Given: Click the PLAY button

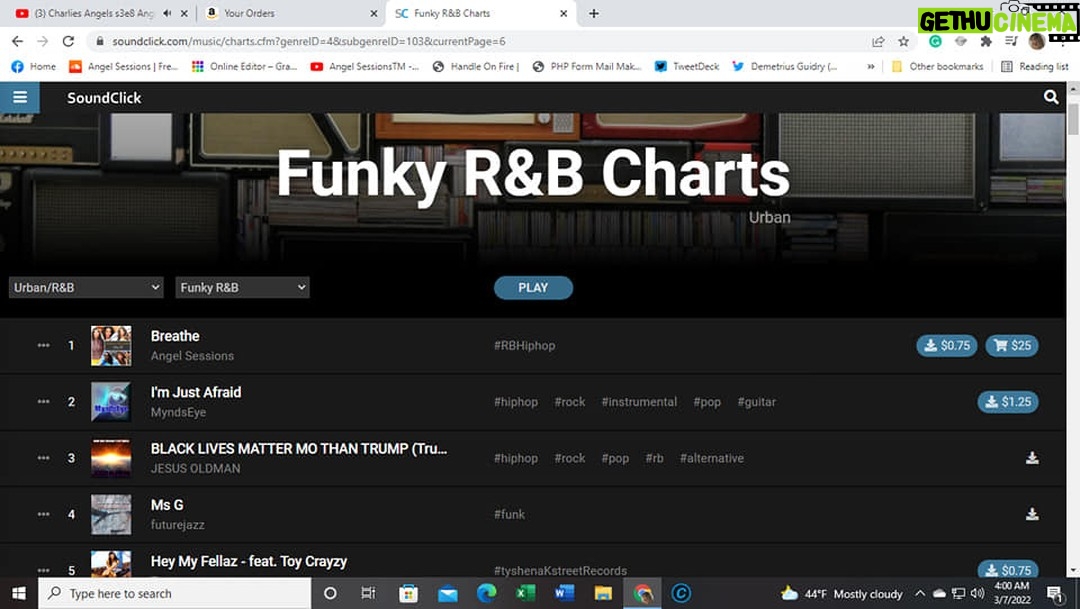Looking at the screenshot, I should (533, 287).
